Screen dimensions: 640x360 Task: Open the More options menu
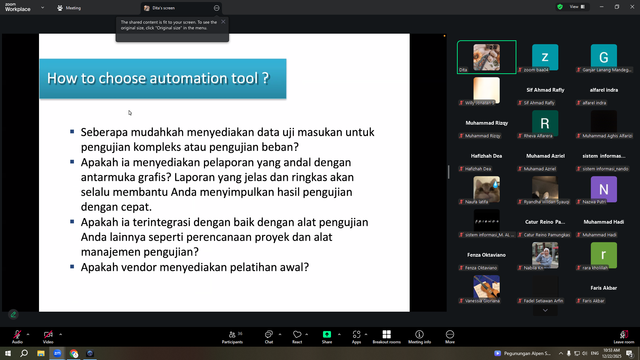(x=450, y=337)
